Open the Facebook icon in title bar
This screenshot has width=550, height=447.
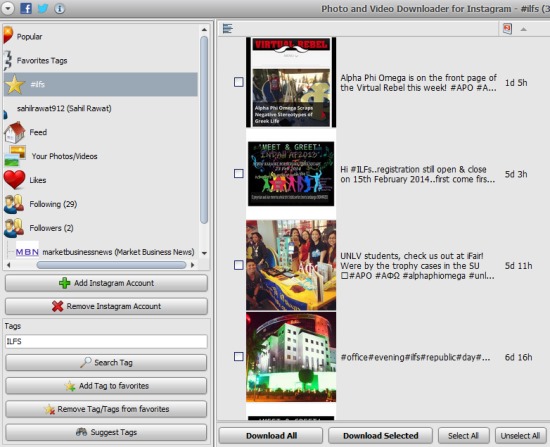click(26, 8)
